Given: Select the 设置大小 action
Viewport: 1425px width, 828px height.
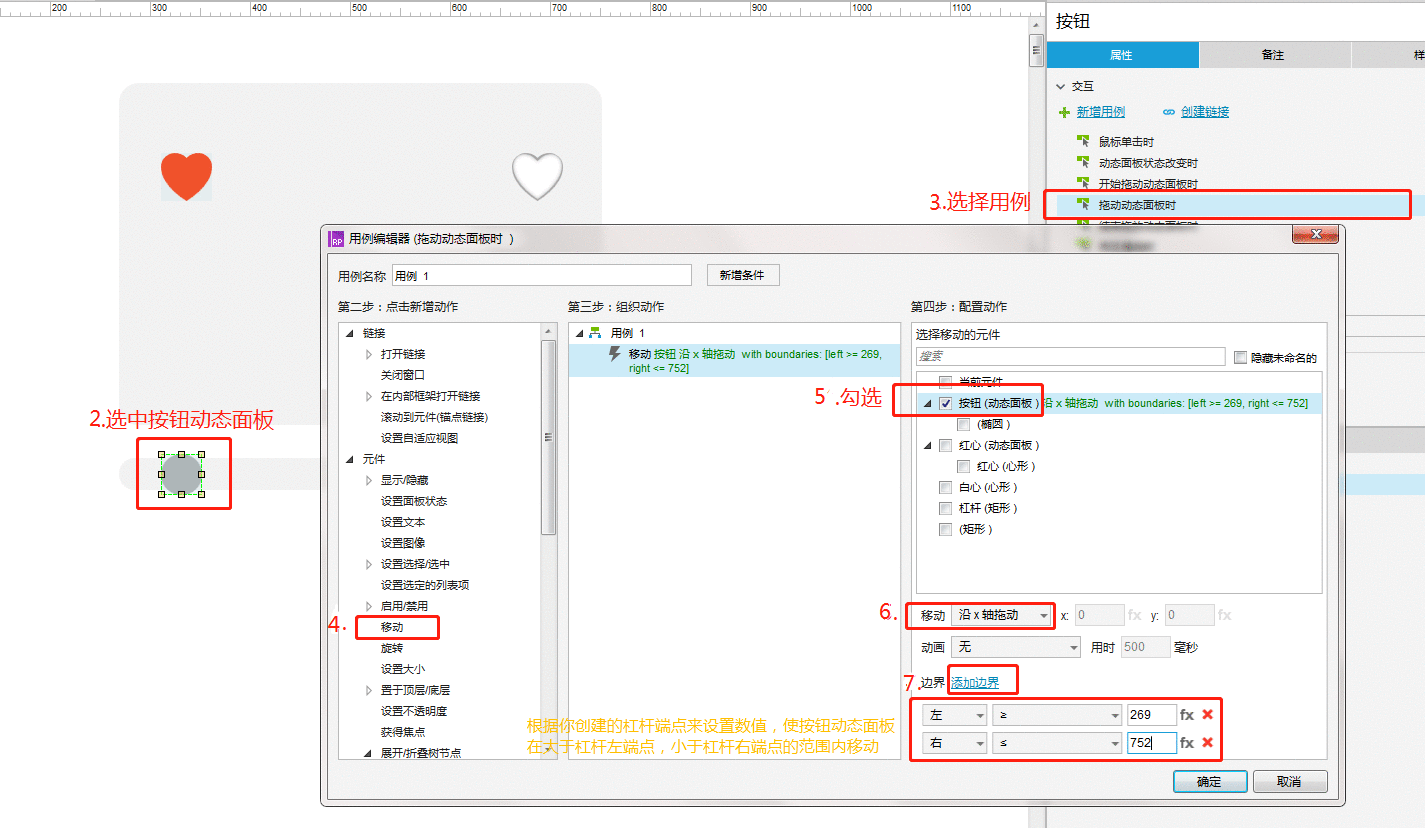Looking at the screenshot, I should click(403, 669).
